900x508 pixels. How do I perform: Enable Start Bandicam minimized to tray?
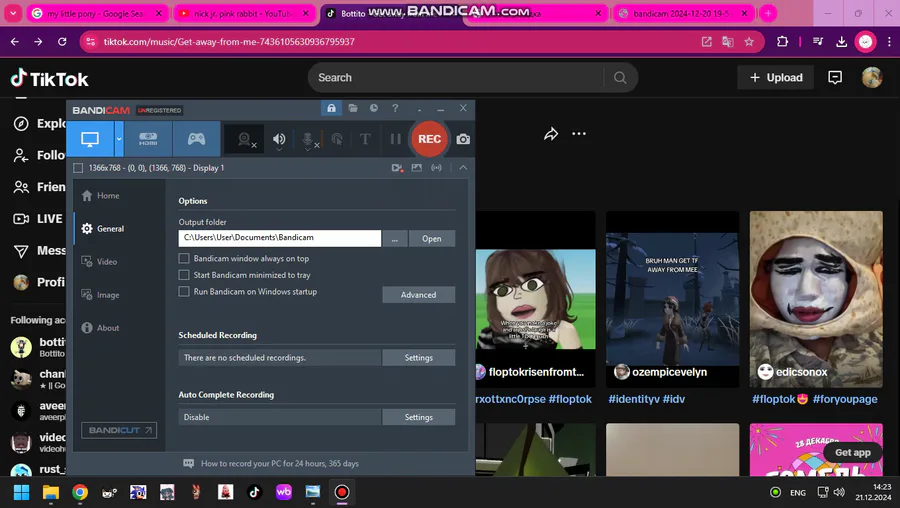[184, 275]
